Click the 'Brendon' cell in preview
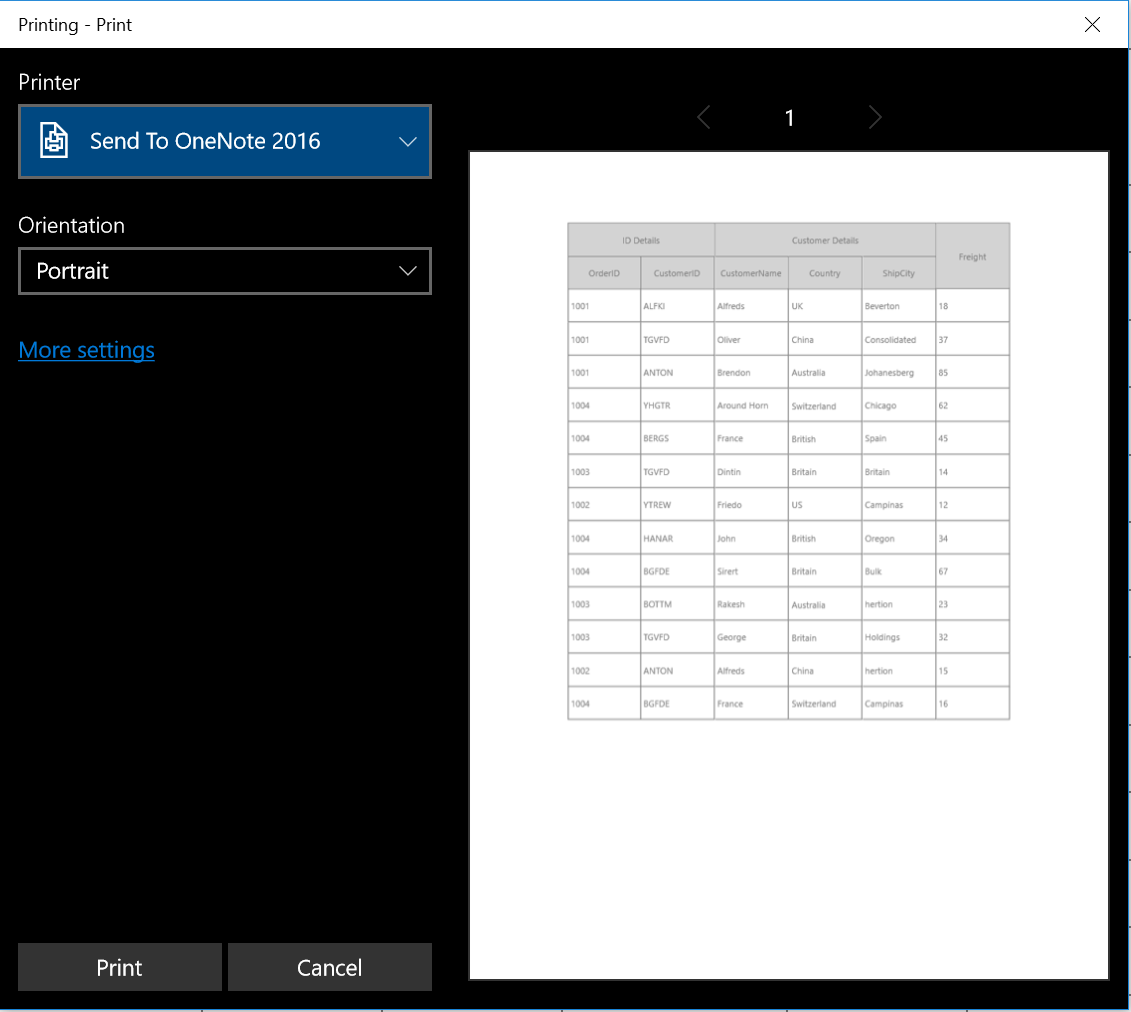This screenshot has height=1012, width=1131. (x=751, y=373)
